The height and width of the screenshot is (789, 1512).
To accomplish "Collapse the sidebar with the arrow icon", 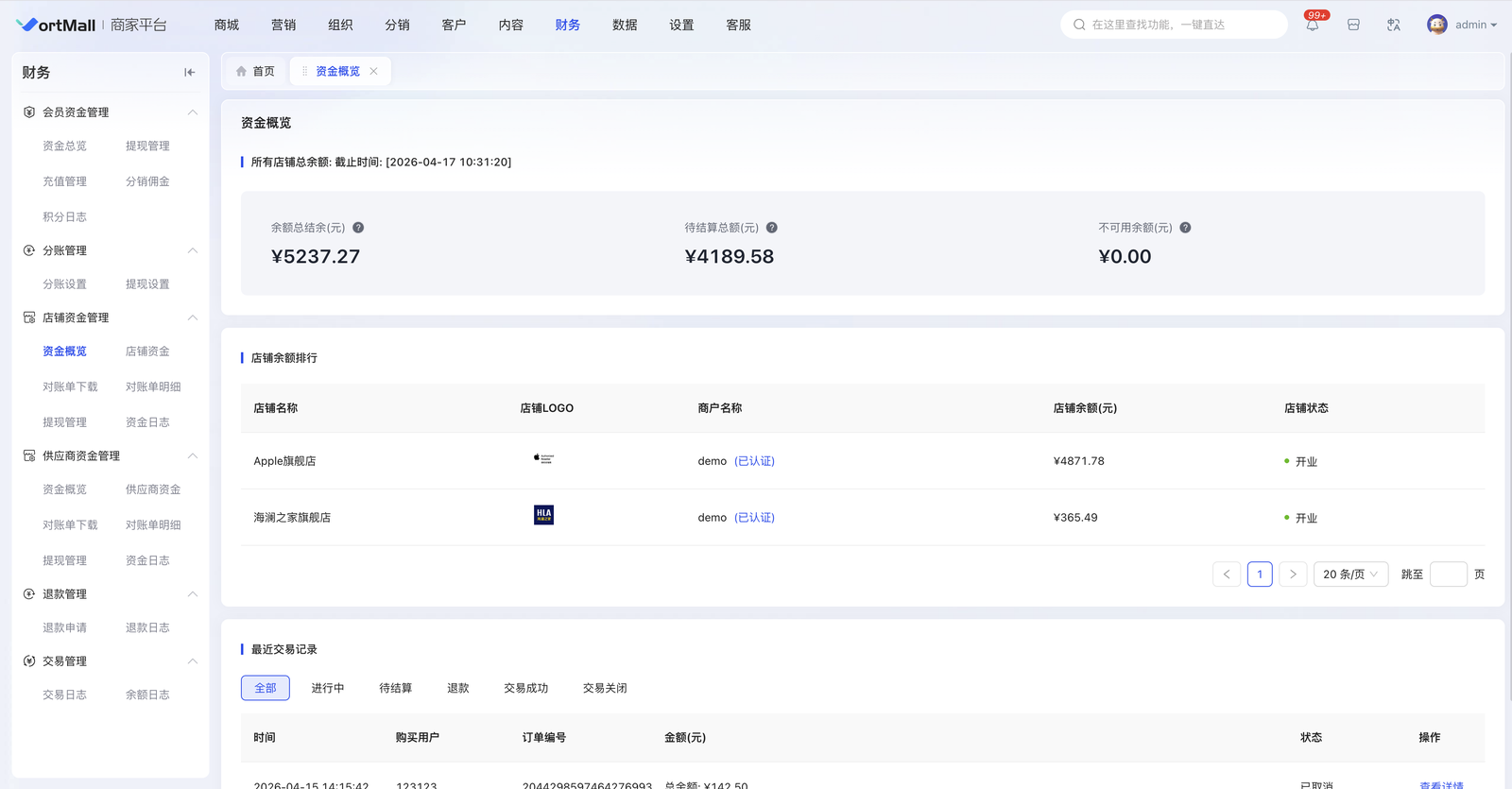I will coord(189,73).
